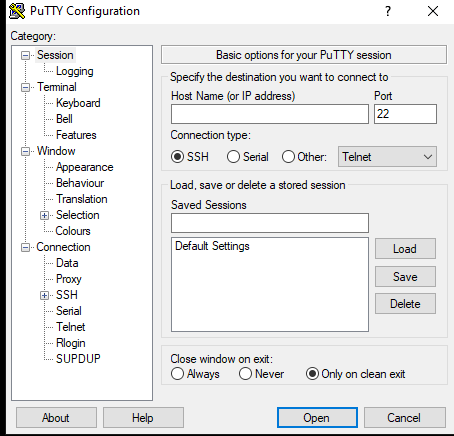
Task: Select the Logging category
Action: click(x=75, y=71)
